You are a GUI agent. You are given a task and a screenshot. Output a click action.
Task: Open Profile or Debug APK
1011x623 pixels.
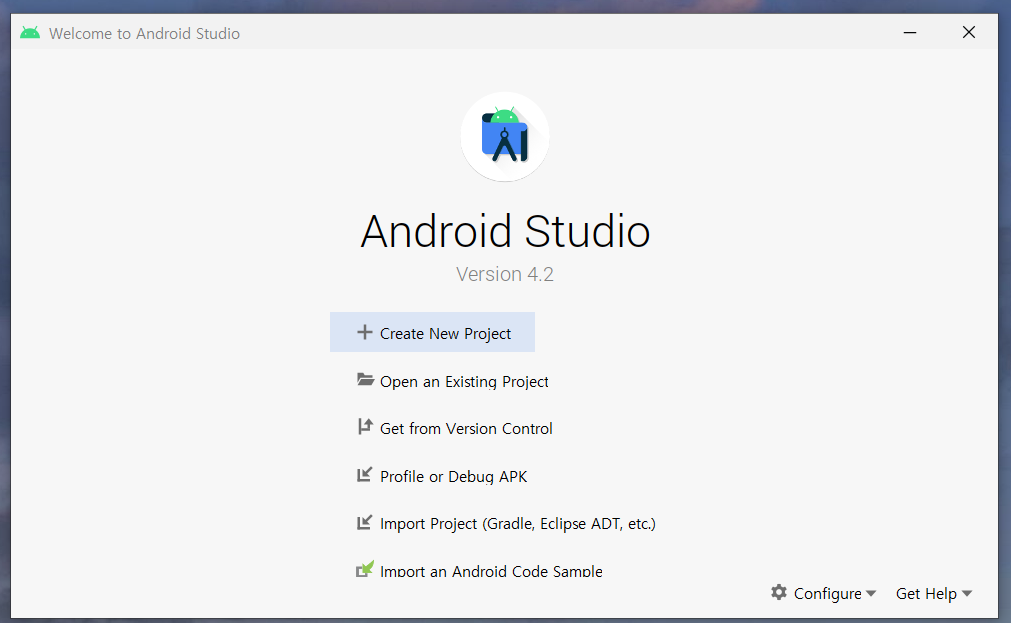[442, 476]
